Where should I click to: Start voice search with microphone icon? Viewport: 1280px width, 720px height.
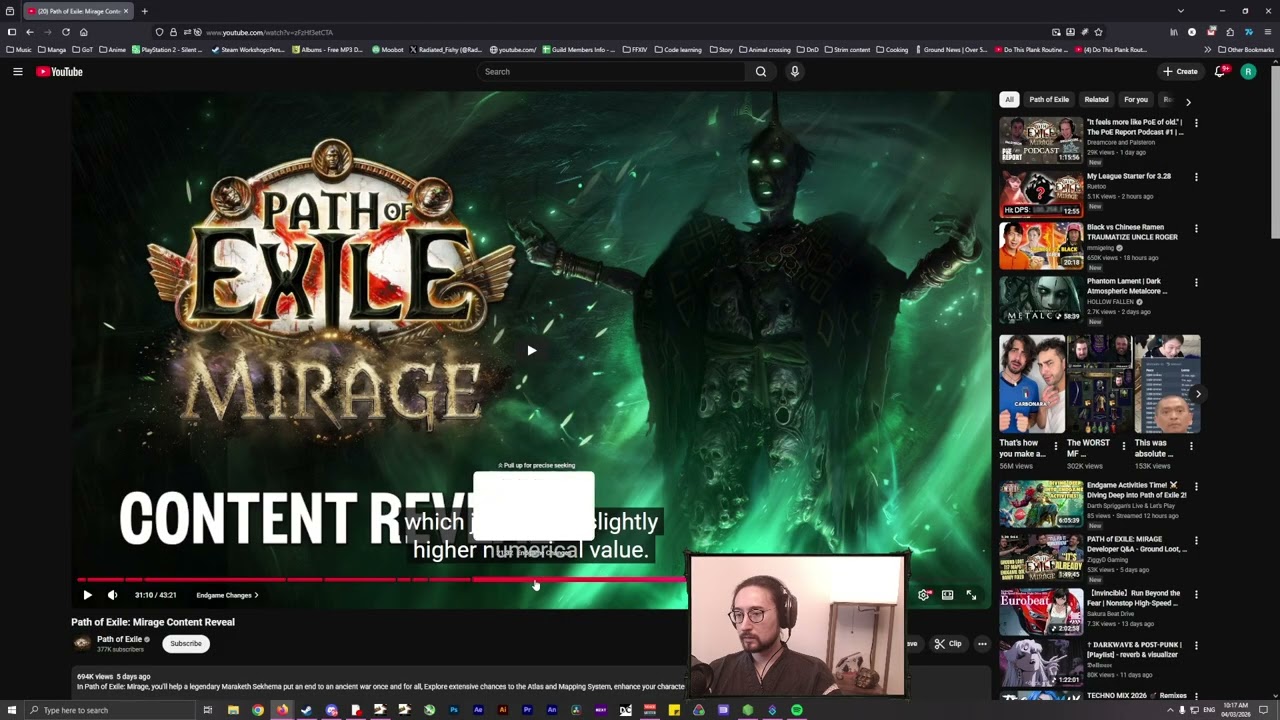[x=795, y=72]
